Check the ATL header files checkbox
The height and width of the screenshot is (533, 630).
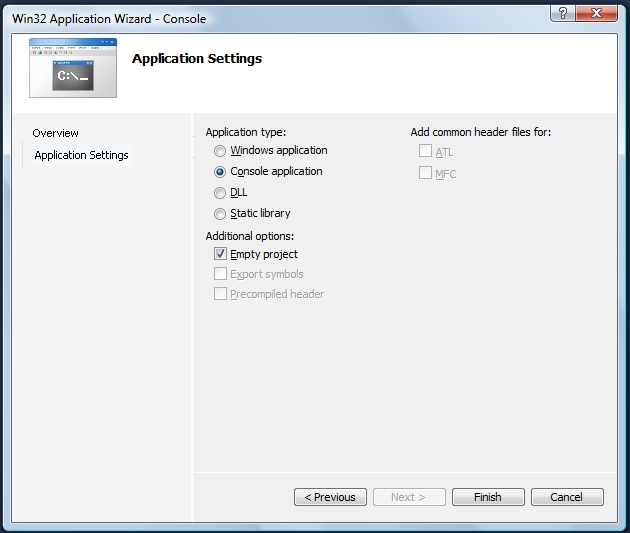426,152
